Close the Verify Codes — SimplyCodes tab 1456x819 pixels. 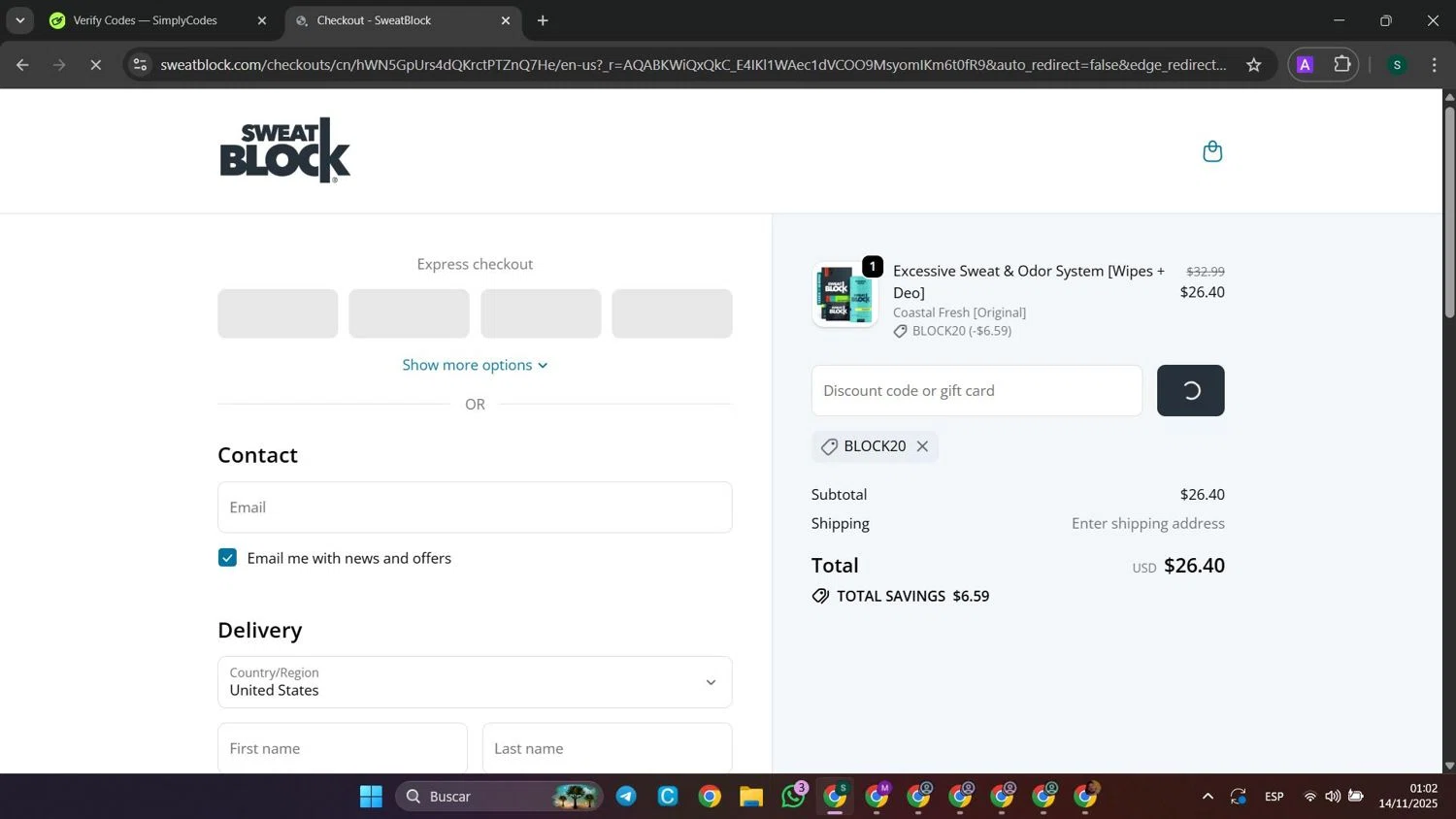coord(262,20)
